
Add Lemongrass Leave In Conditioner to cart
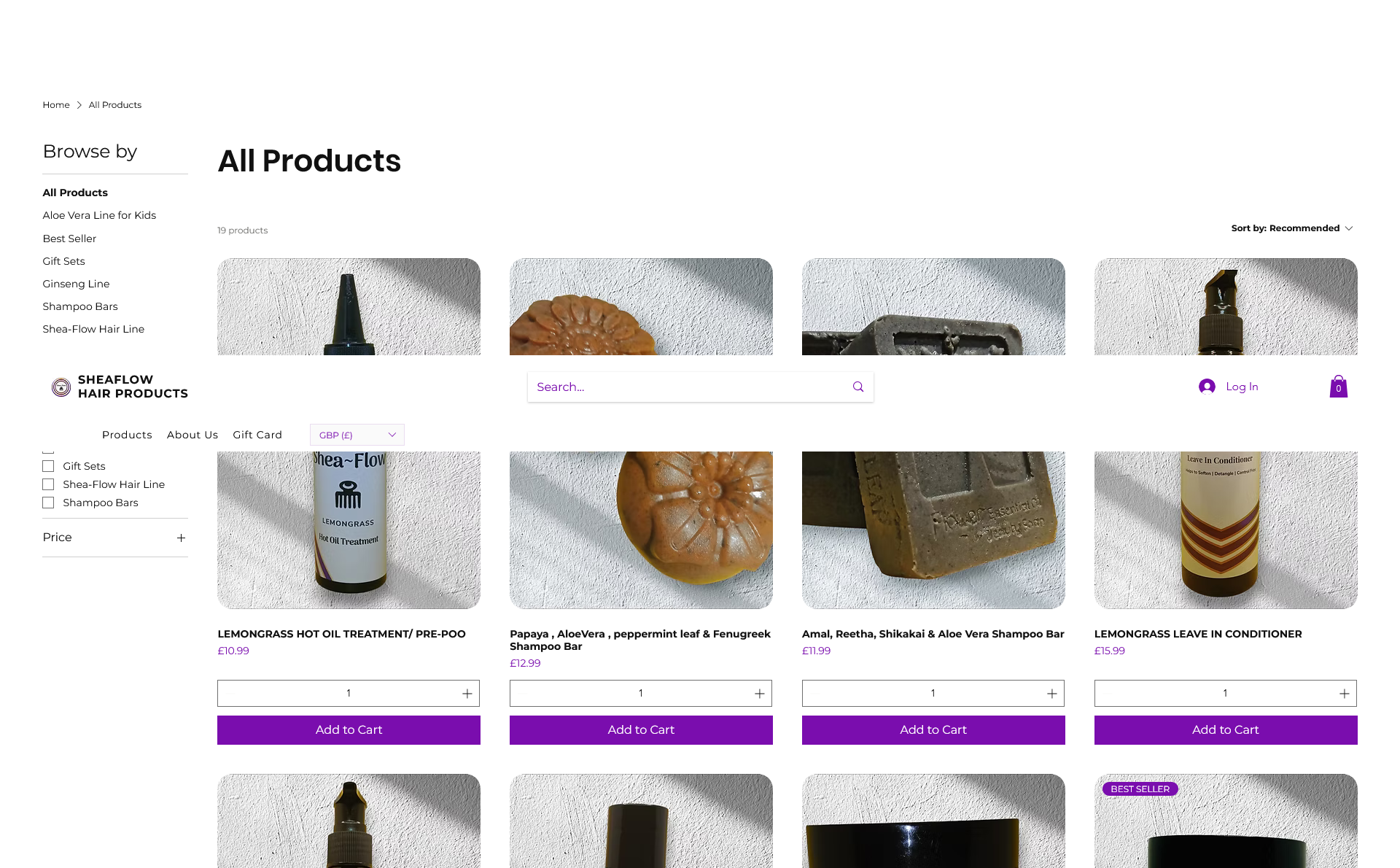pyautogui.click(x=1226, y=730)
